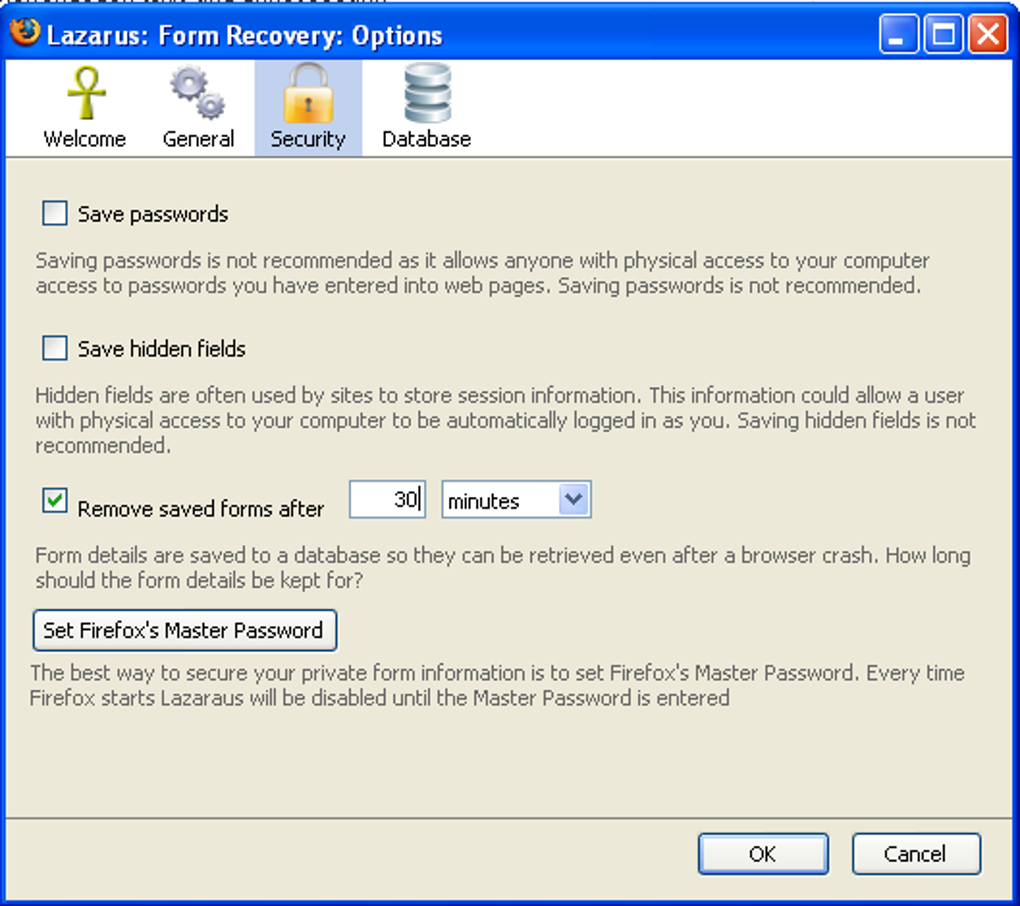Minimize the Lazarus Options window
The width and height of the screenshot is (1020, 906).
(x=898, y=33)
